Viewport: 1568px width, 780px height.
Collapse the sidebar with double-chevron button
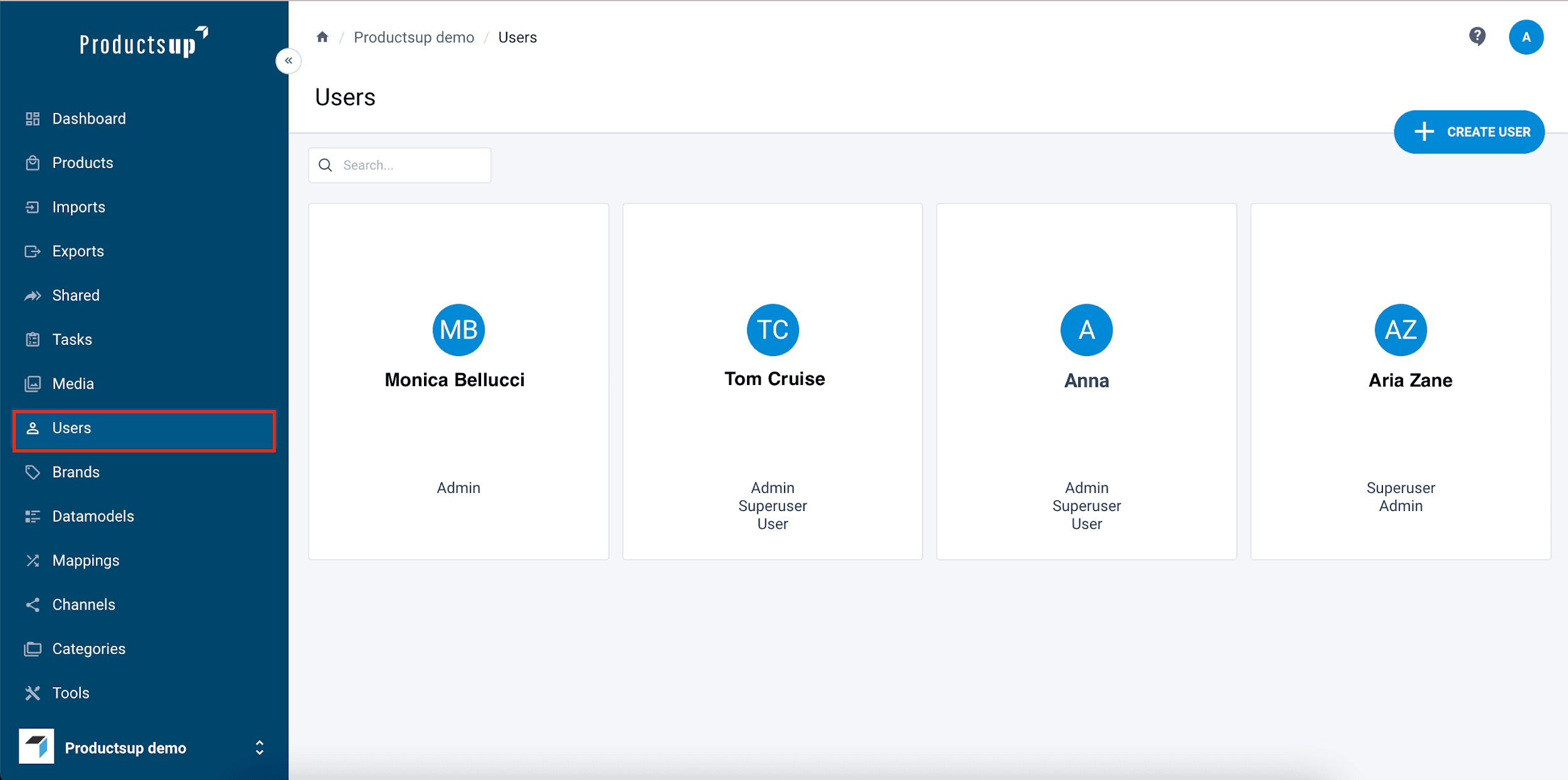(289, 61)
